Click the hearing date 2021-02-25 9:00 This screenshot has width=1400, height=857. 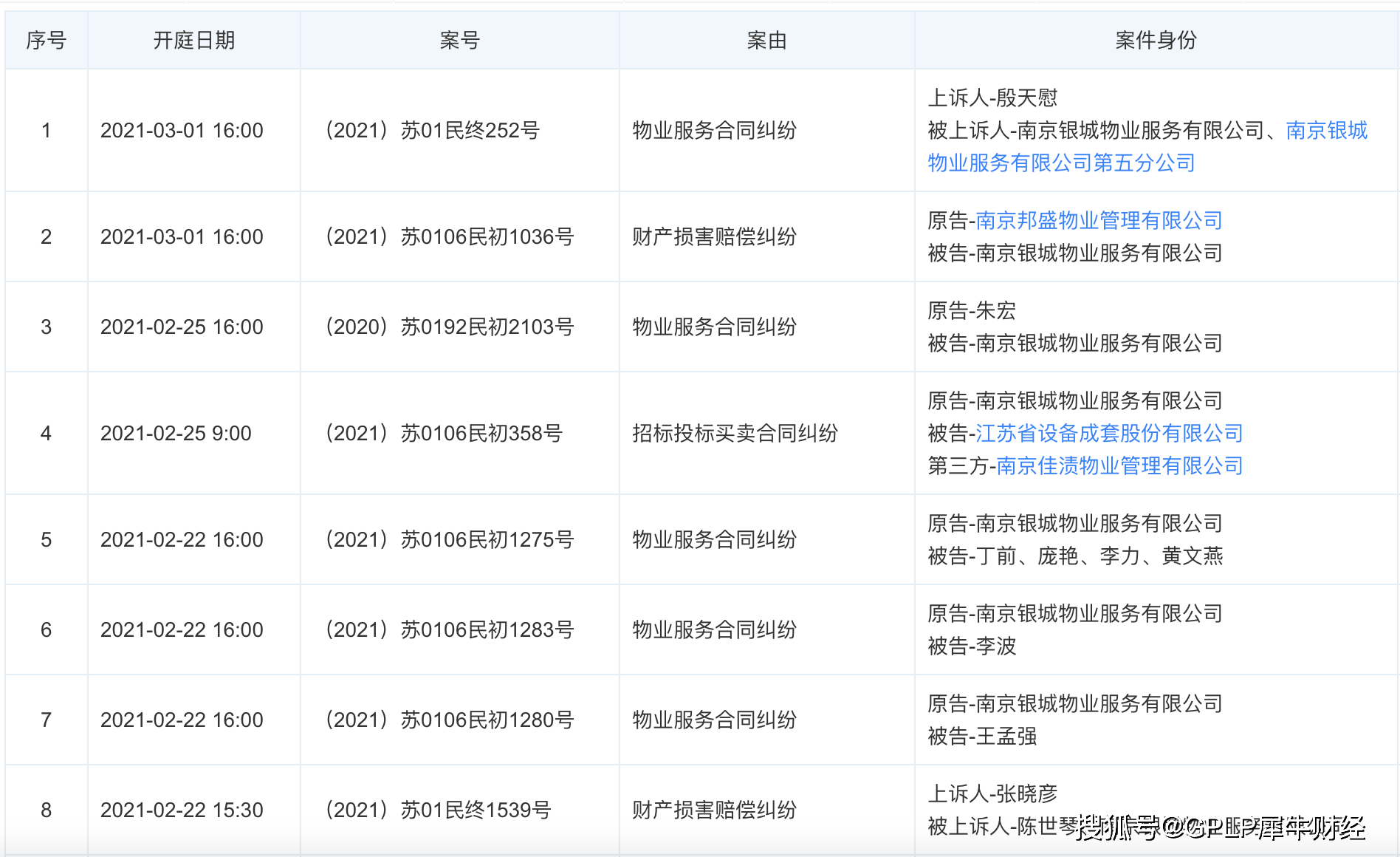tap(176, 433)
